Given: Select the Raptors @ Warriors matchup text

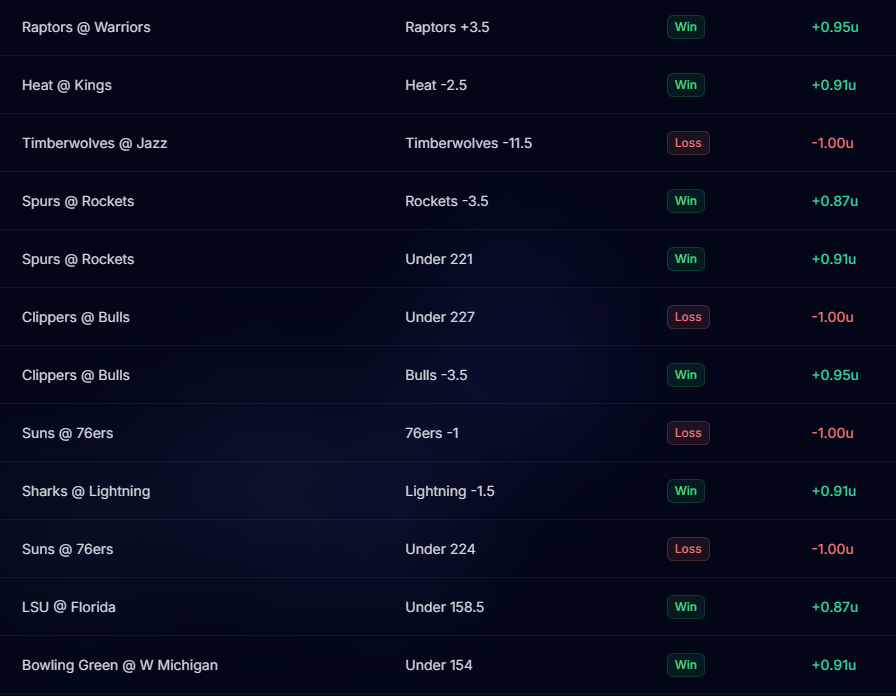Looking at the screenshot, I should 86,27.
